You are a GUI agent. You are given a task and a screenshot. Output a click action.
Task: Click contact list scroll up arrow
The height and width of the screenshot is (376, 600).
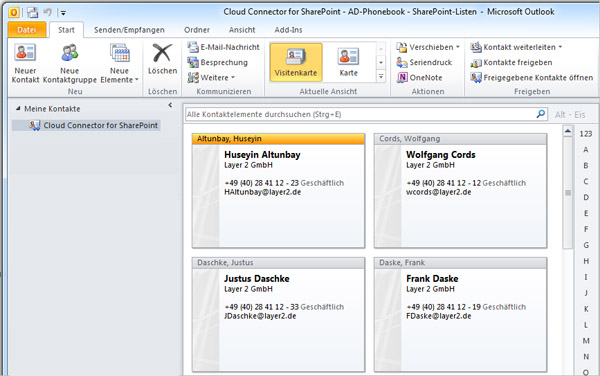point(568,131)
